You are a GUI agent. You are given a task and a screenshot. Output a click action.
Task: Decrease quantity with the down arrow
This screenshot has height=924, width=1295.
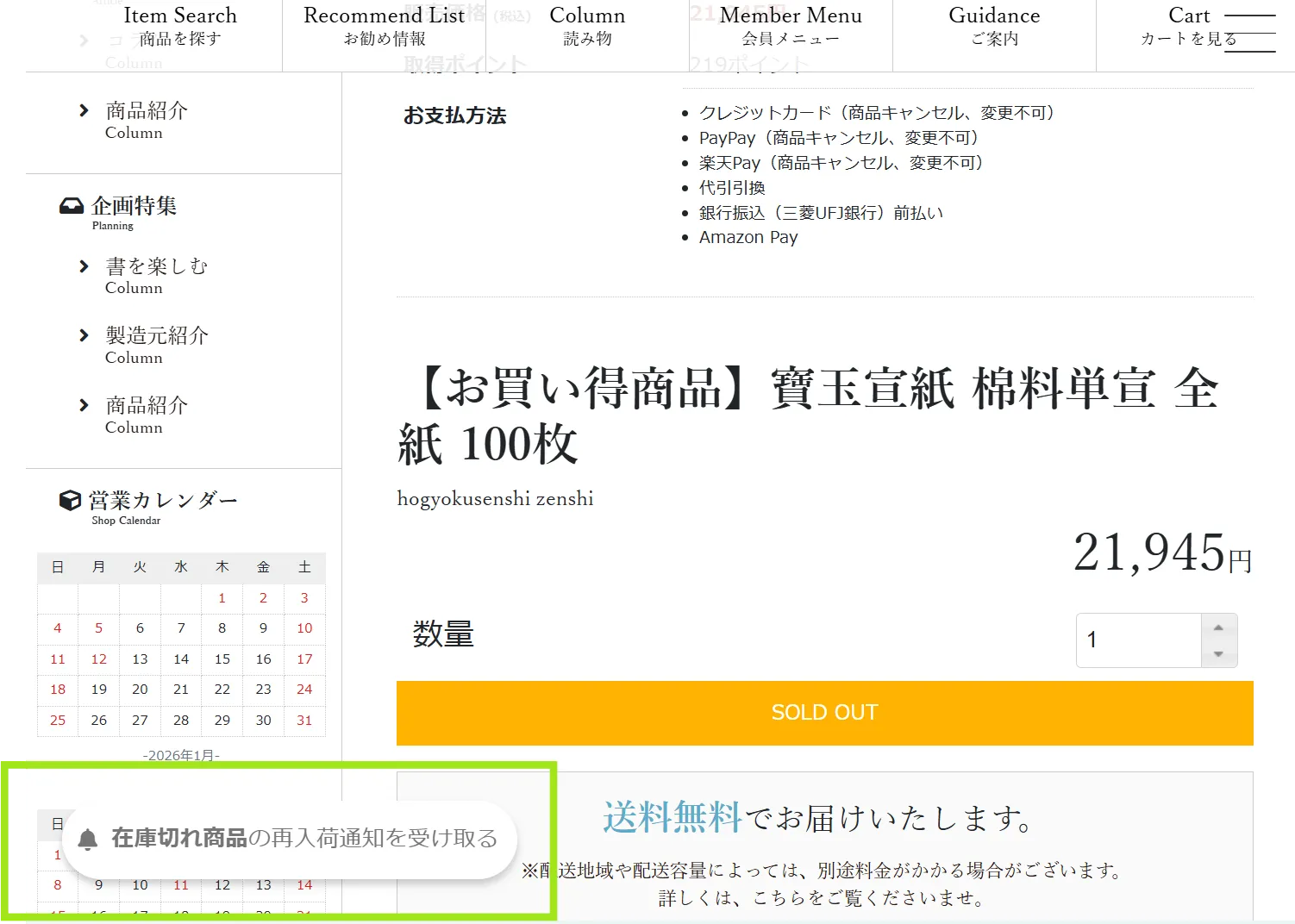tap(1218, 654)
